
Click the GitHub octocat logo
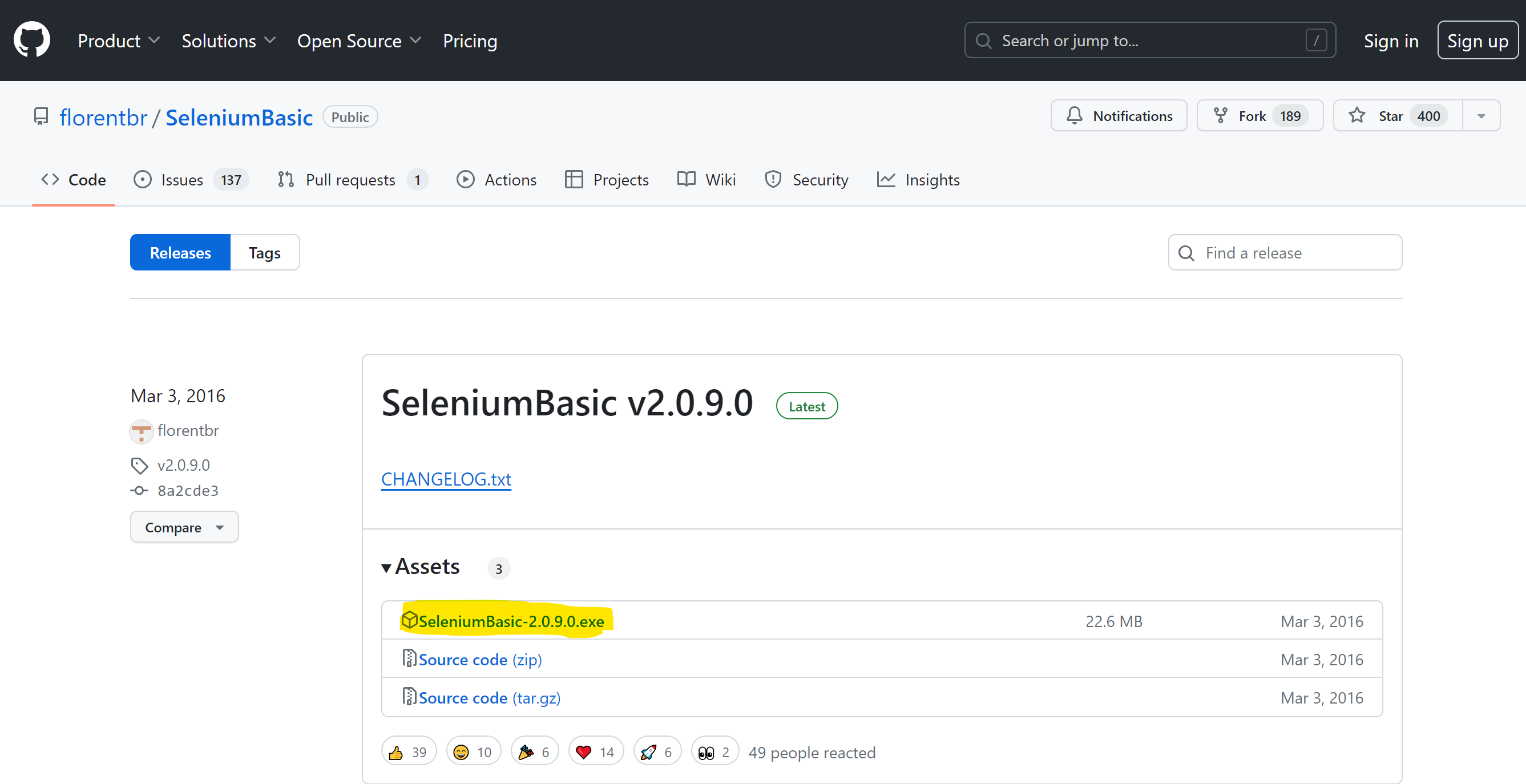31,39
